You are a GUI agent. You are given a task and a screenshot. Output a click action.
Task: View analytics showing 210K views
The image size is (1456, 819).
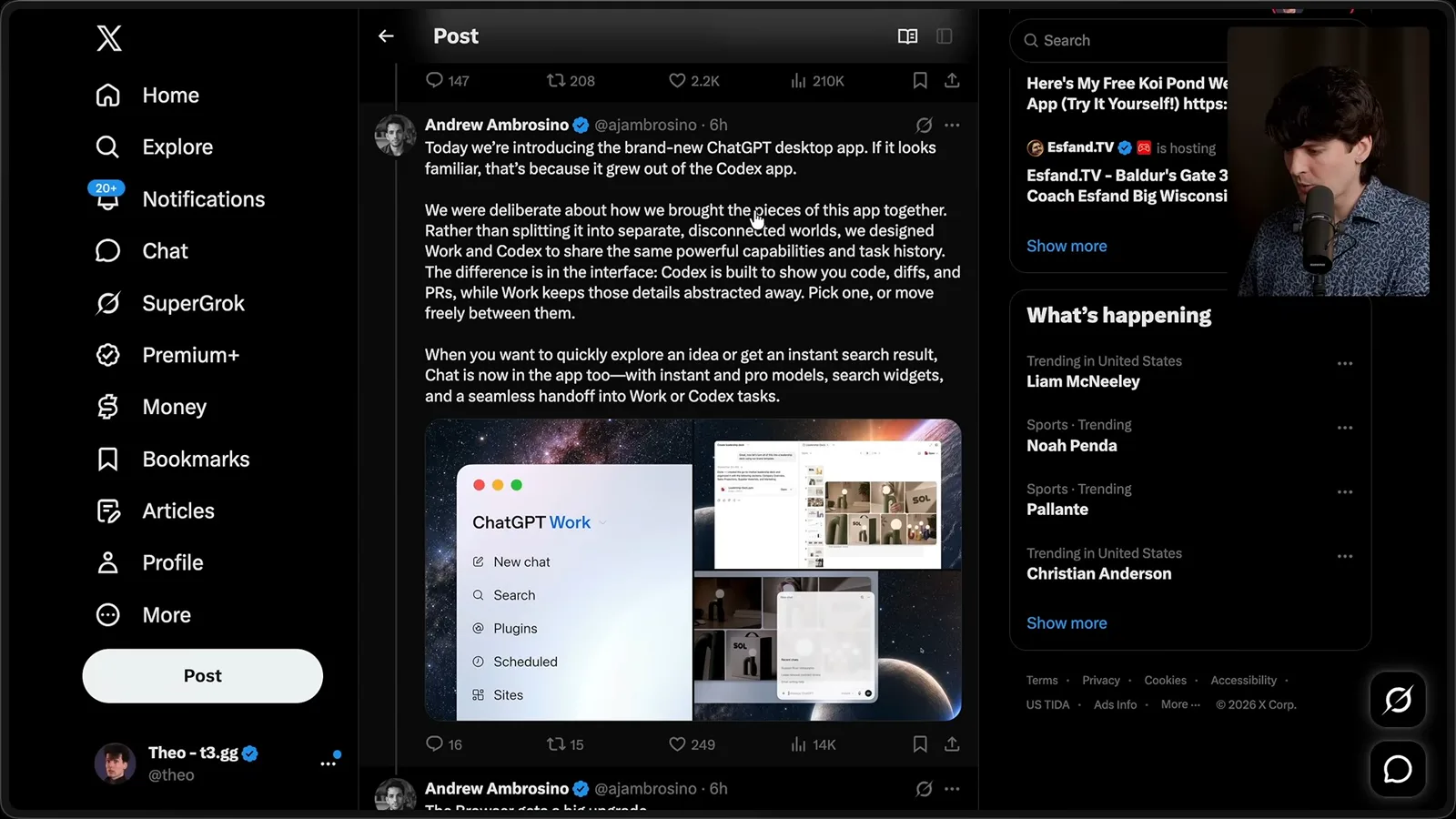click(x=817, y=81)
